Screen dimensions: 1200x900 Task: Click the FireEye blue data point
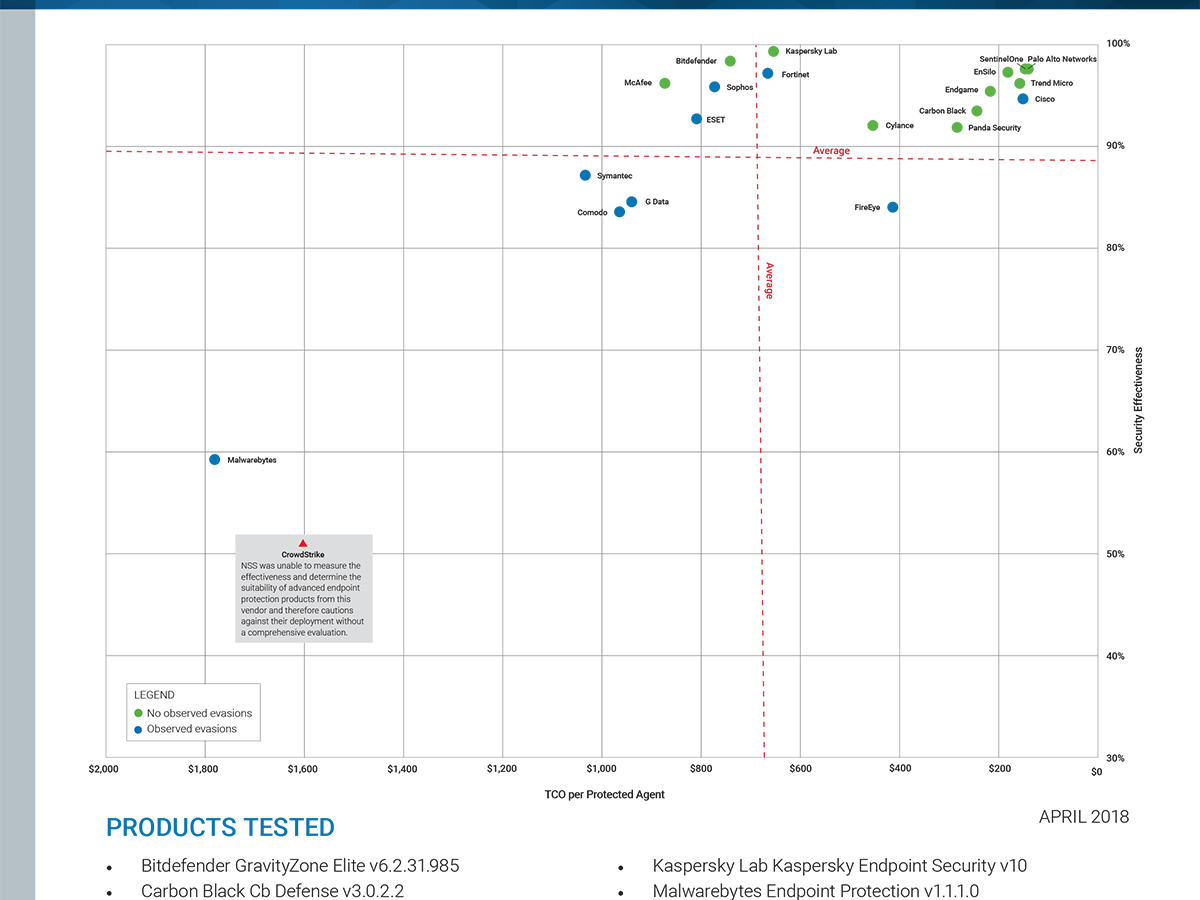tap(892, 207)
